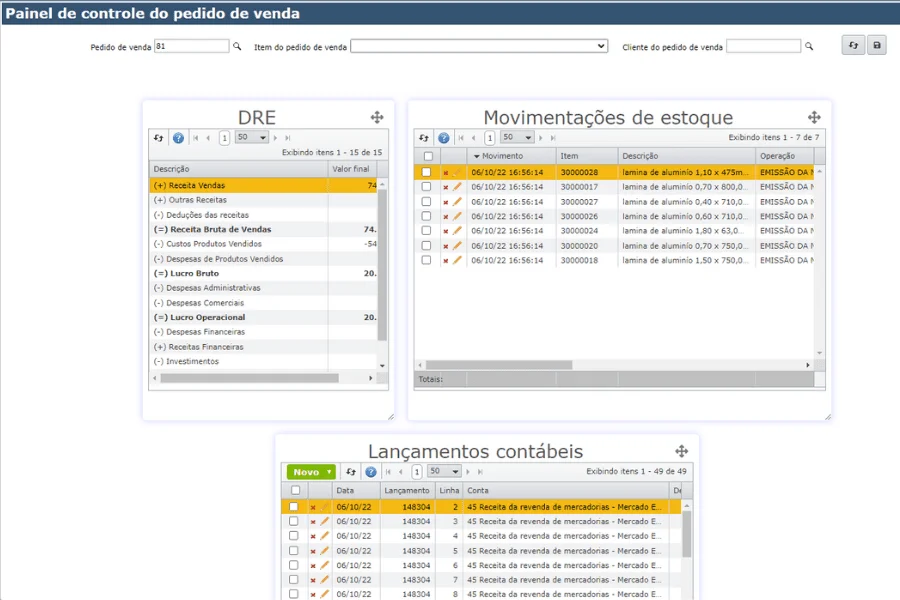
Task: Sort DRE by Descrição column
Action: (x=238, y=169)
